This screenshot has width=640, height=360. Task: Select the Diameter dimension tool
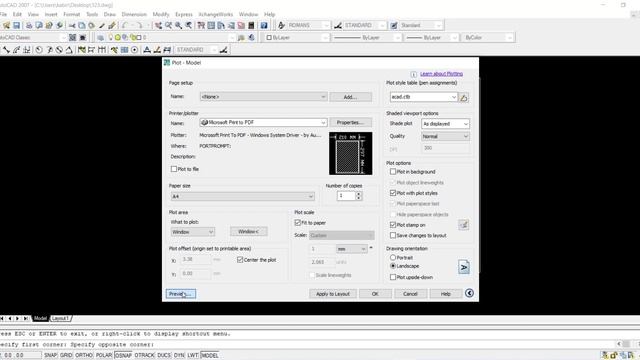[x=59, y=50]
